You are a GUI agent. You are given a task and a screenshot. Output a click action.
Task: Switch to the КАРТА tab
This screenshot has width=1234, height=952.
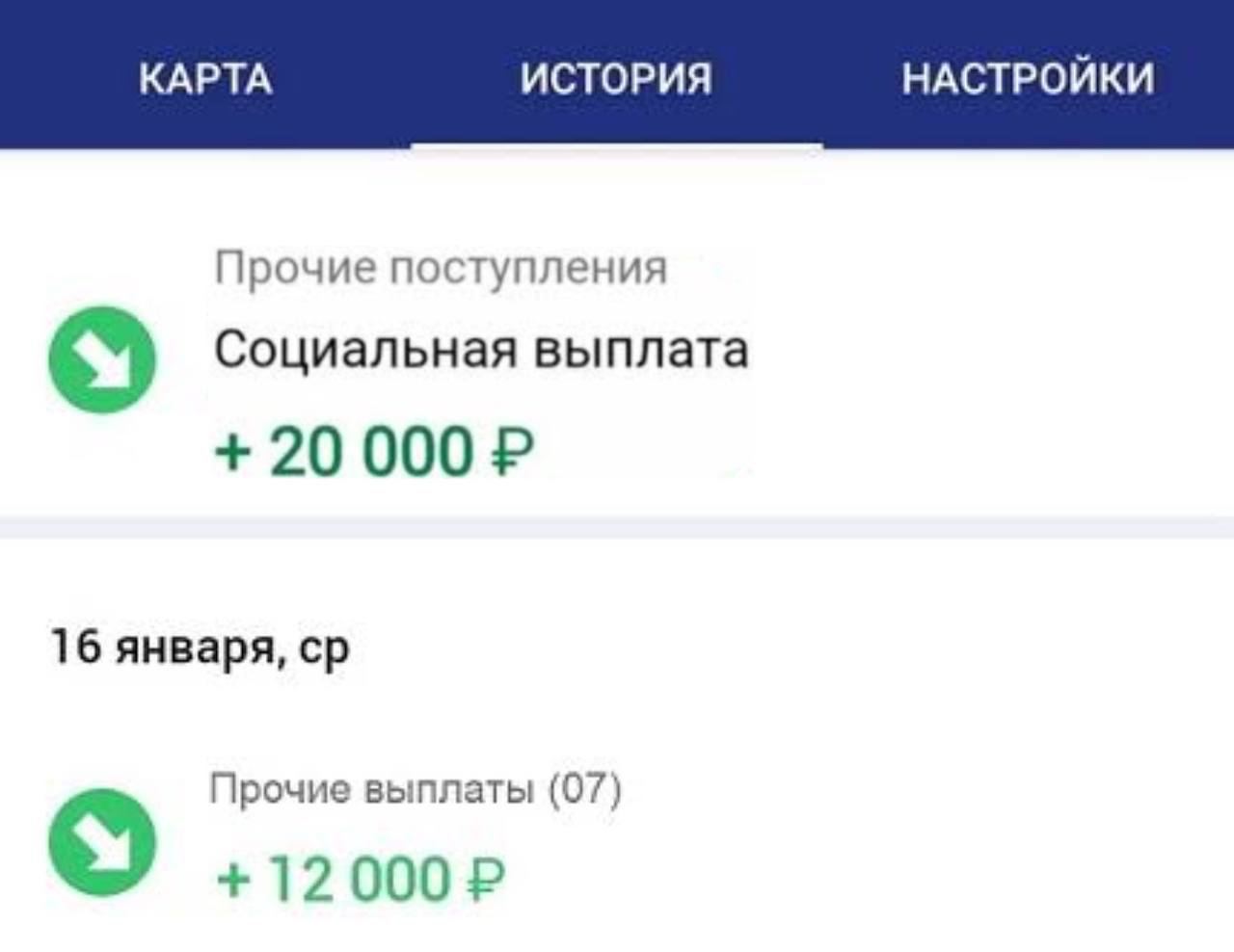coord(205,78)
